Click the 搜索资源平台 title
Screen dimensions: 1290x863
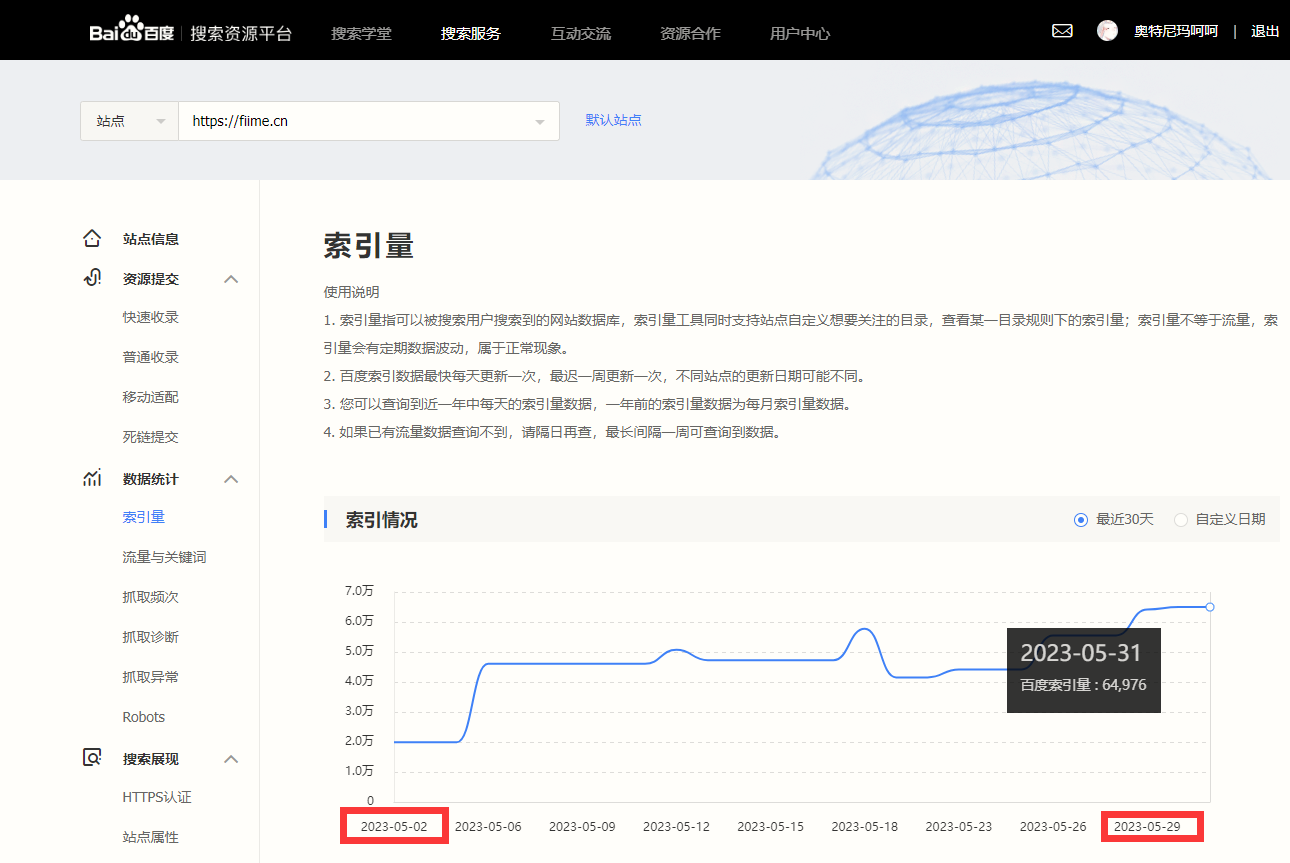click(x=241, y=33)
